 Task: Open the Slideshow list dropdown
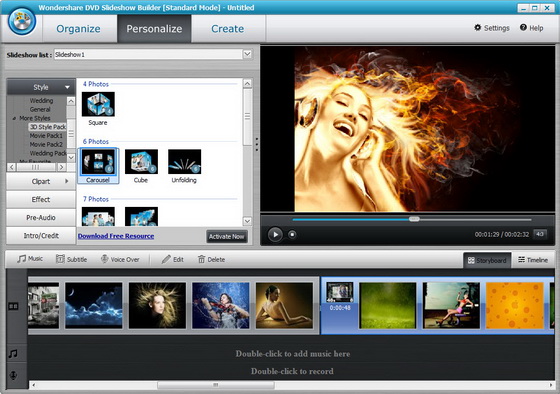click(x=248, y=54)
